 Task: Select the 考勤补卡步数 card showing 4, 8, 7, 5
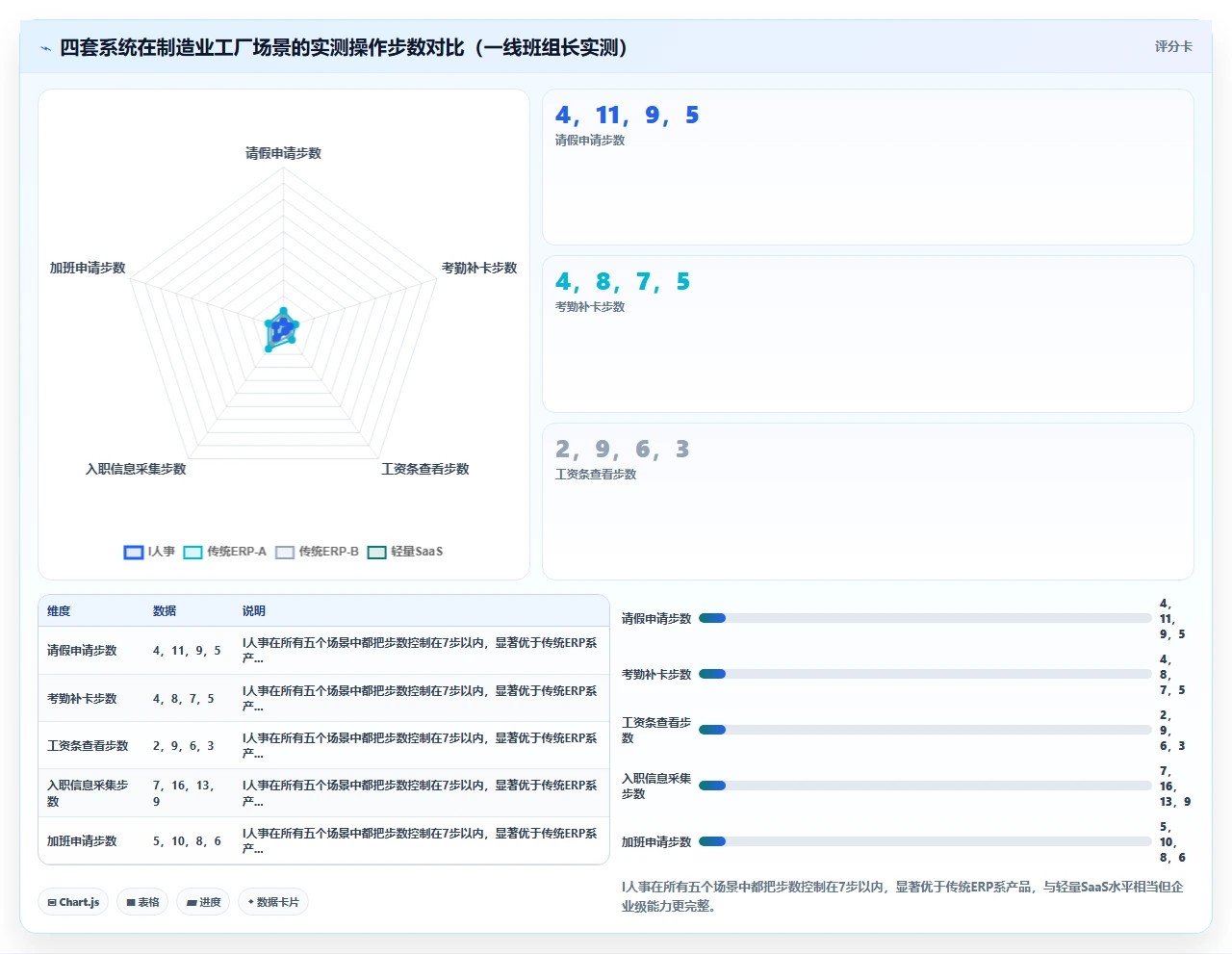(868, 334)
